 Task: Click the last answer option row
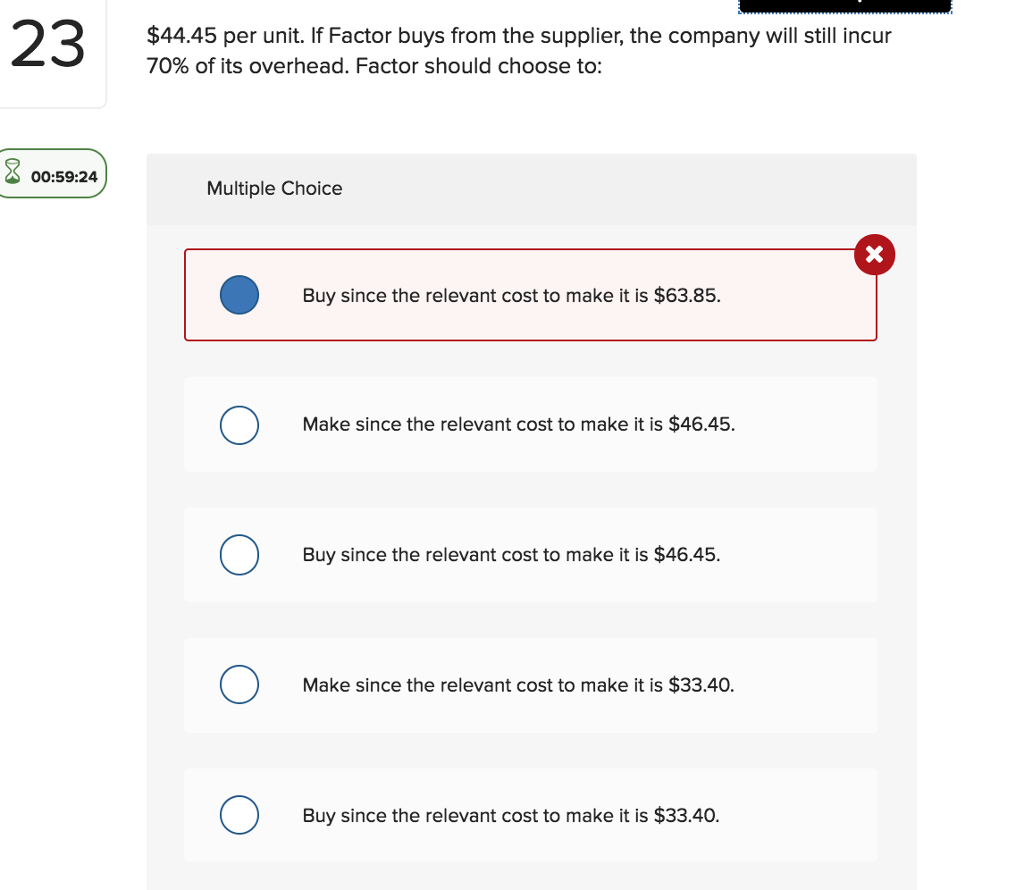click(x=530, y=815)
